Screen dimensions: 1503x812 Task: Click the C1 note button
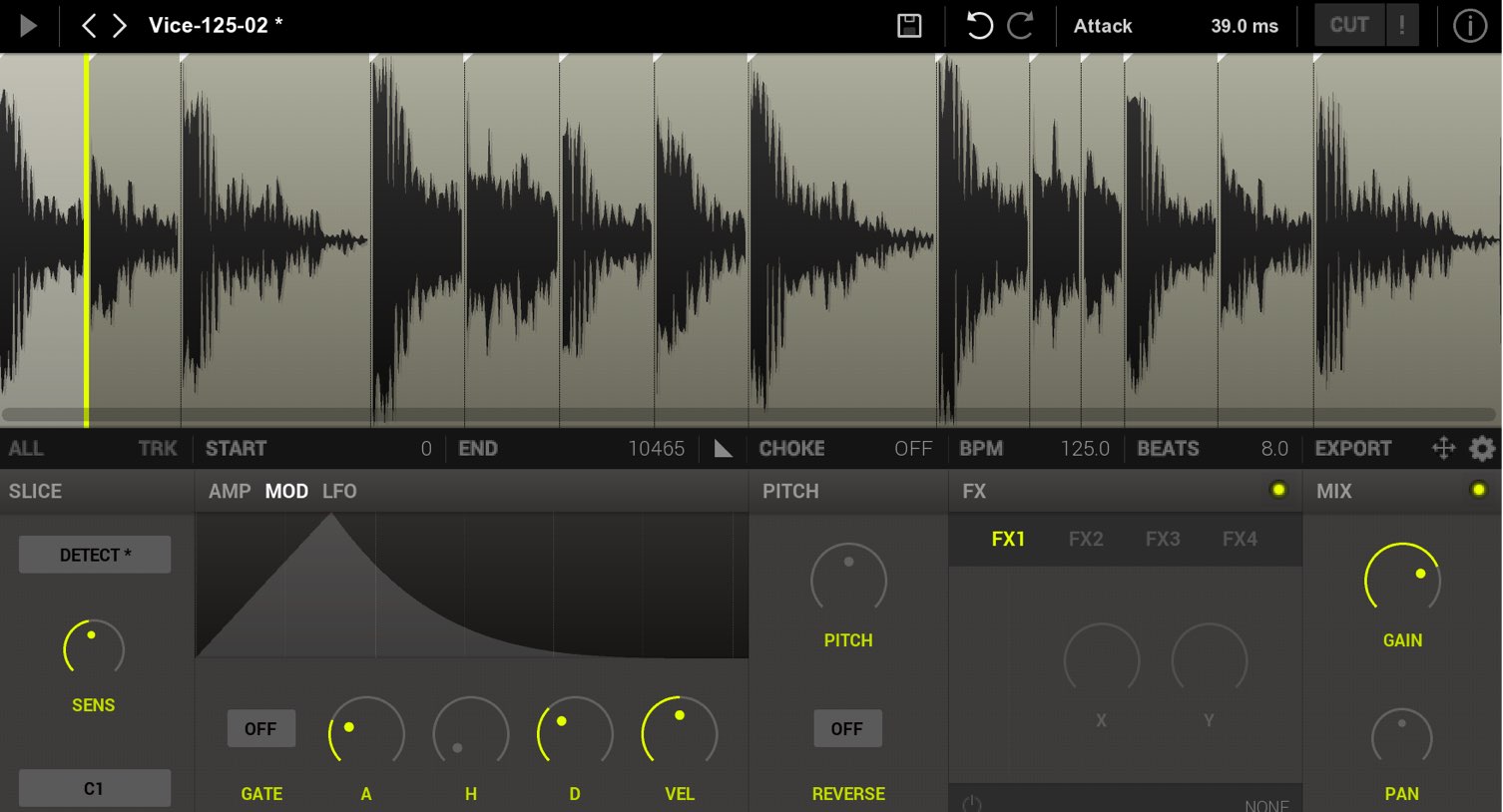point(95,788)
